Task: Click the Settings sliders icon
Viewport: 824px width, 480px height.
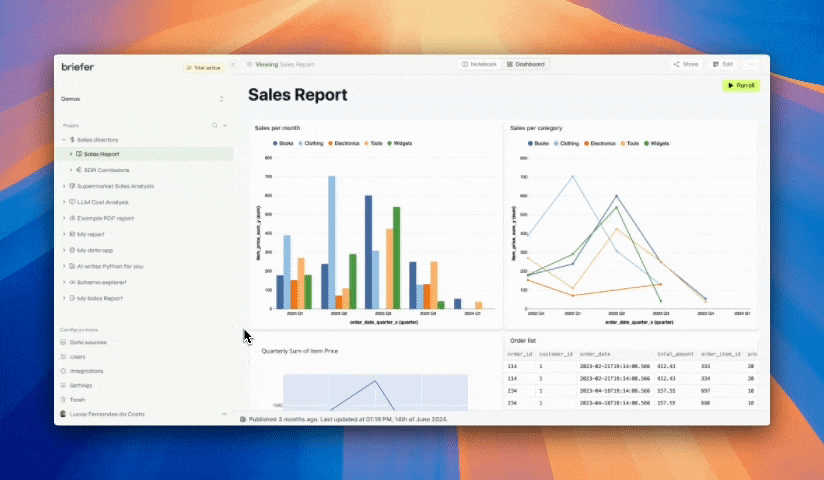Action: point(63,385)
